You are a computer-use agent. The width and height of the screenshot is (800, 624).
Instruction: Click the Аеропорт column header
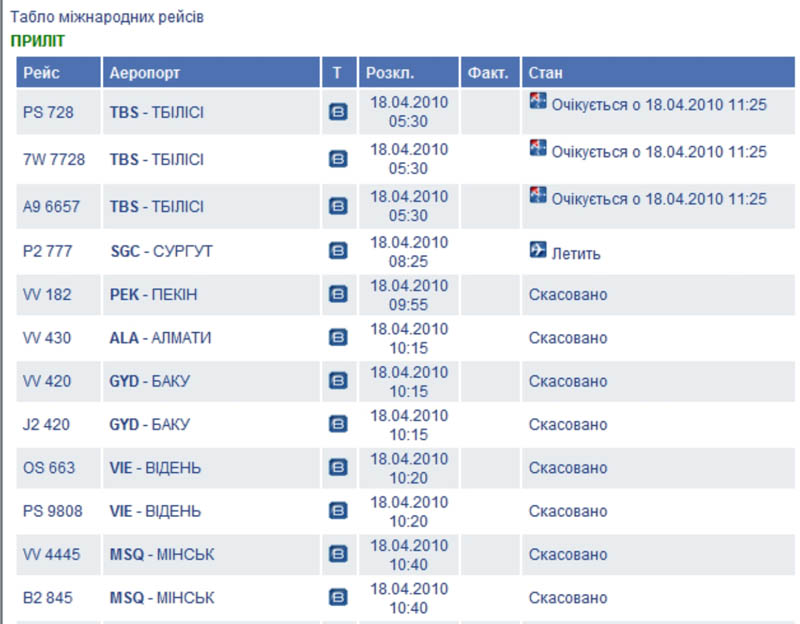click(x=145, y=73)
